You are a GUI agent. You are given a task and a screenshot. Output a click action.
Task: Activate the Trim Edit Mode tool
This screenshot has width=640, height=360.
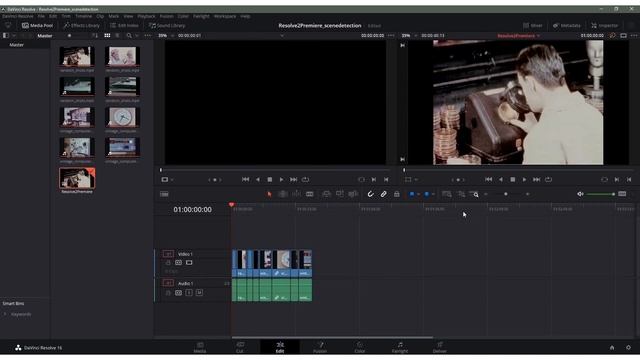tap(282, 194)
